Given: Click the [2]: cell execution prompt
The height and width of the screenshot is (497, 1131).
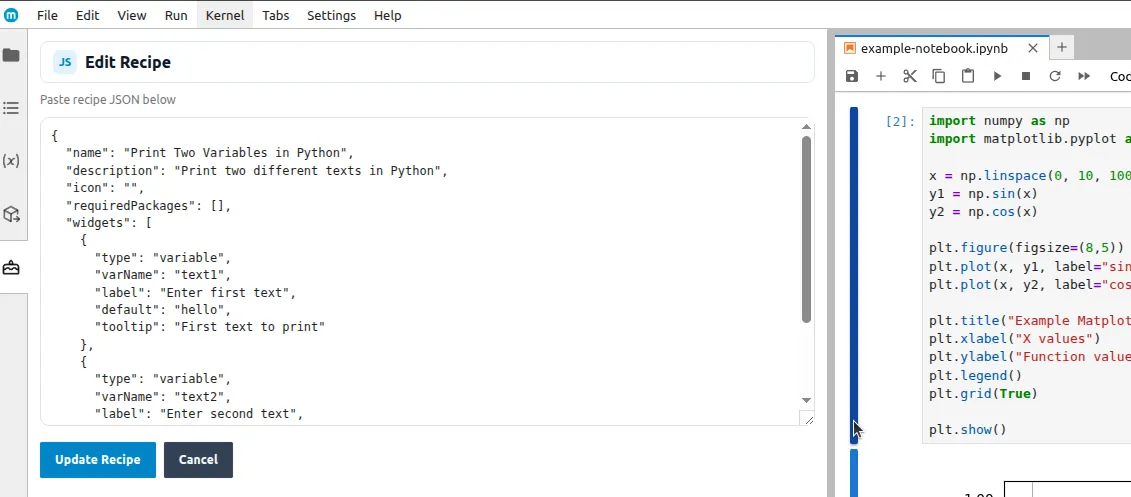Looking at the screenshot, I should (x=900, y=121).
